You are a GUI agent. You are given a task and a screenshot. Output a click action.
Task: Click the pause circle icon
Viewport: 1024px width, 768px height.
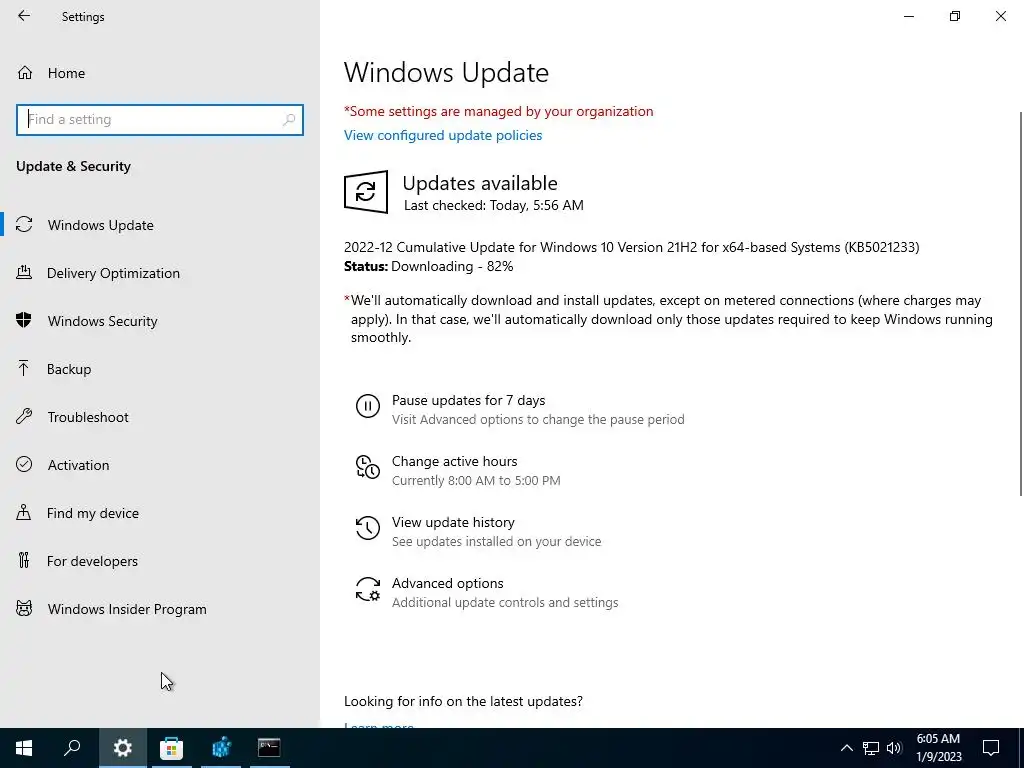point(368,406)
